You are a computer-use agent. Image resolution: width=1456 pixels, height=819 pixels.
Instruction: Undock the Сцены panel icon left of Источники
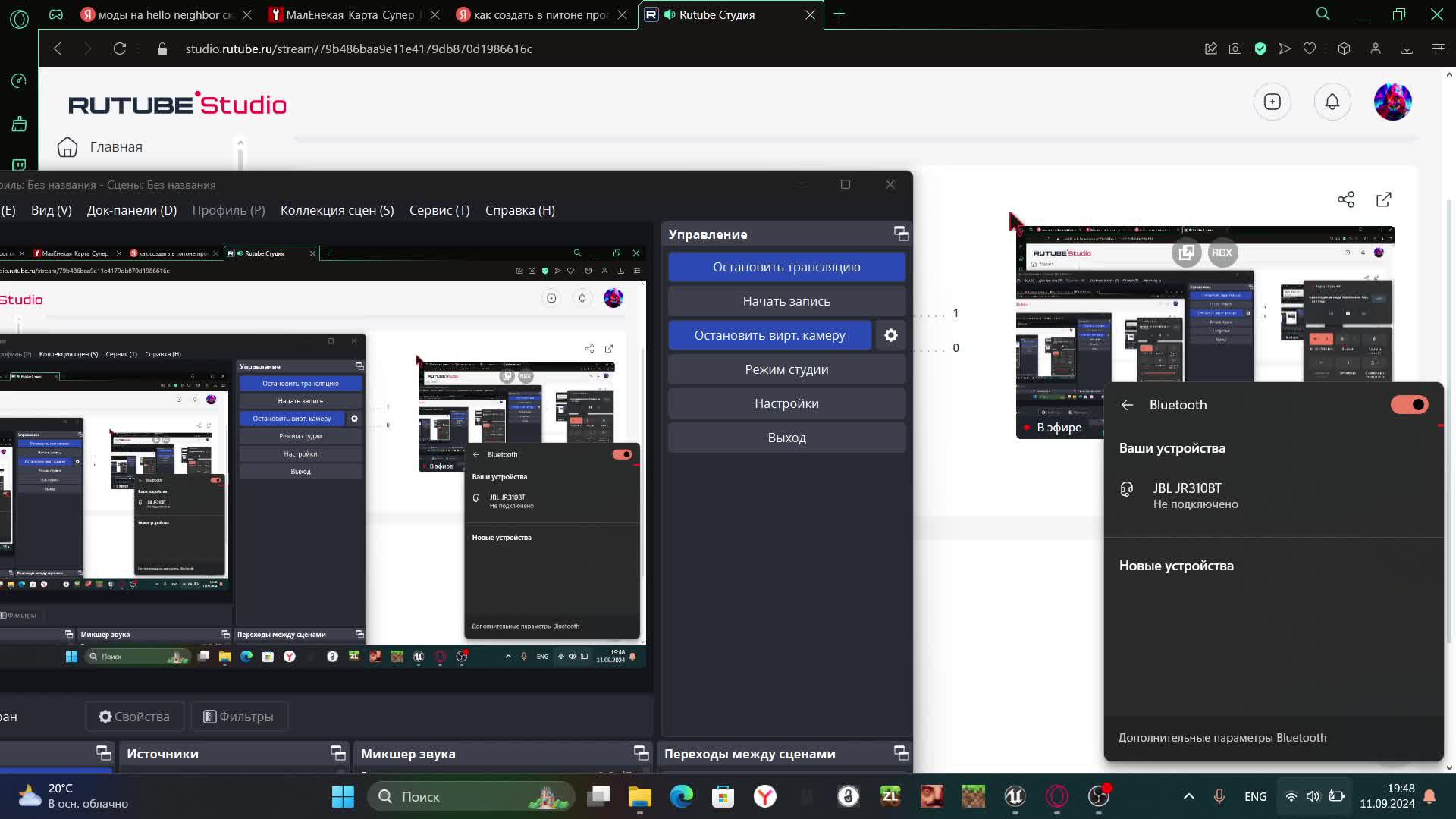(x=103, y=753)
